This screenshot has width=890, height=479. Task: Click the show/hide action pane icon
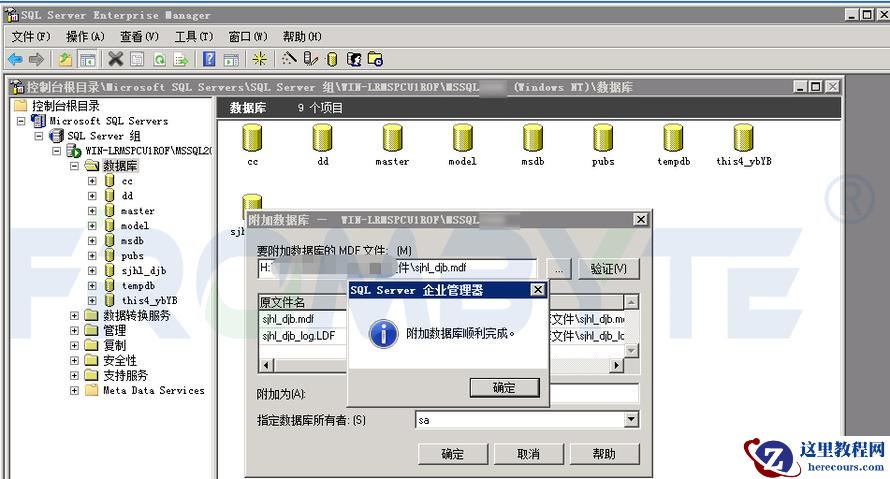(x=231, y=59)
